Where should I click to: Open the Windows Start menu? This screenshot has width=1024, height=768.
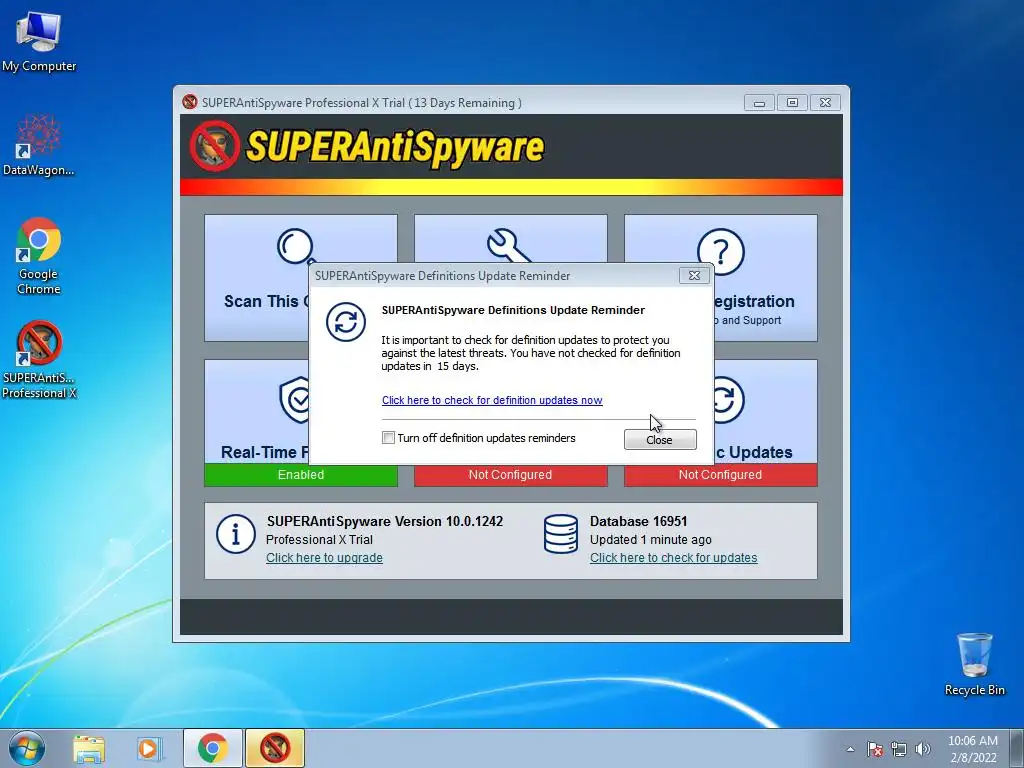27,748
